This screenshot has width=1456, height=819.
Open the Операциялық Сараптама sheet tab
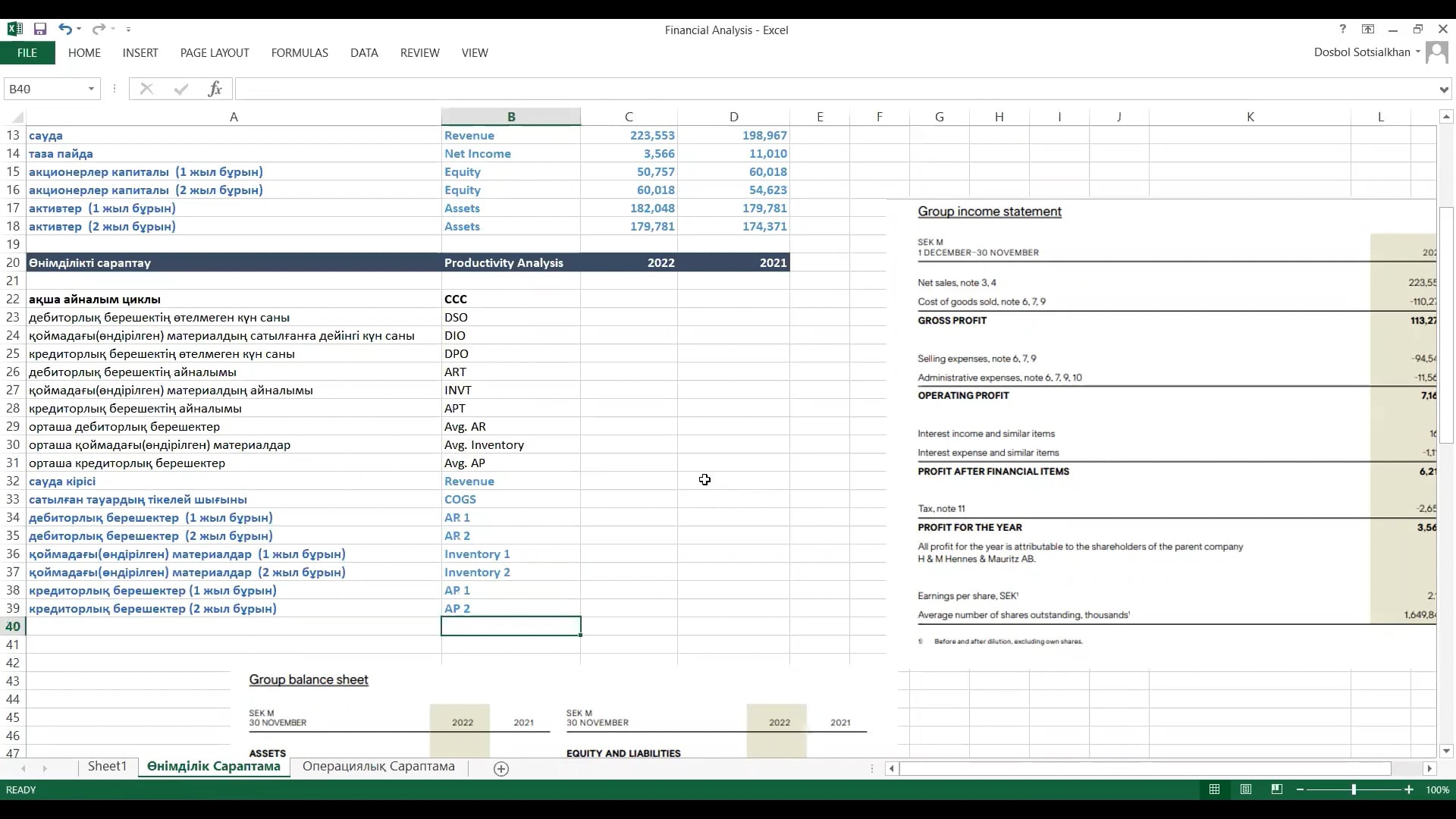click(x=378, y=767)
